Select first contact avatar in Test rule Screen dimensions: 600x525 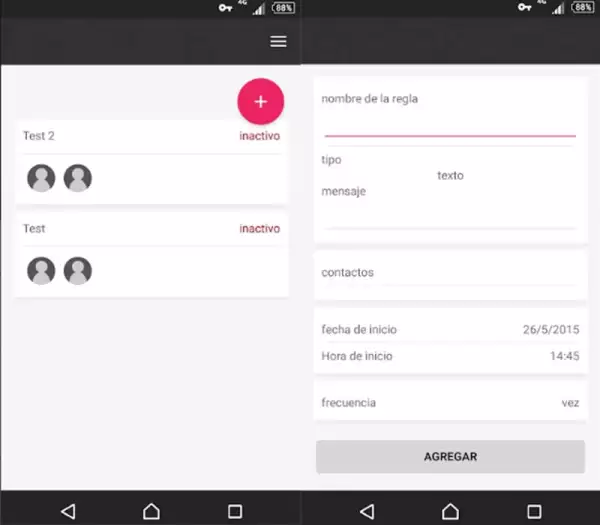[41, 270]
